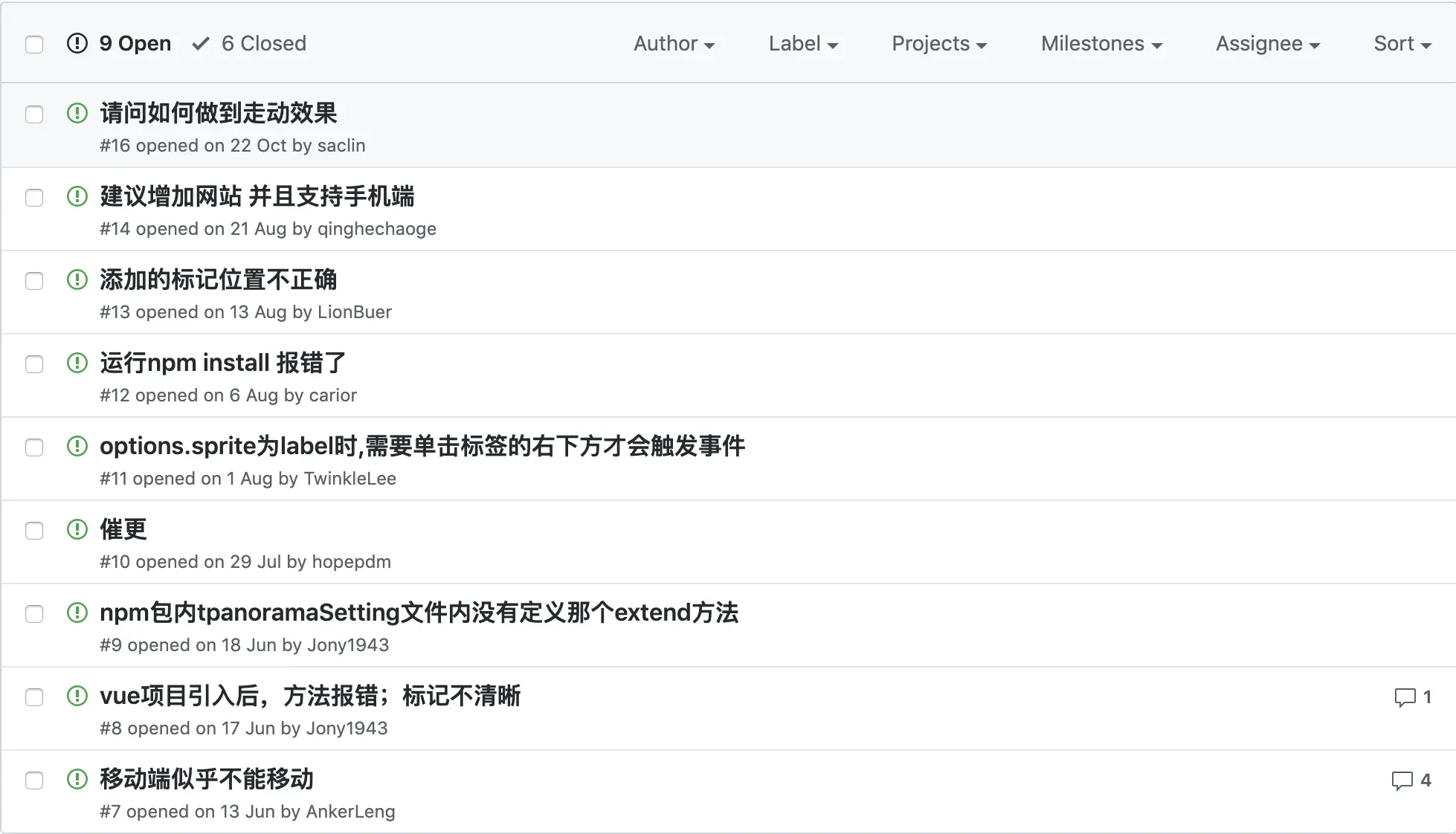Open comments bubble on issue #7

[x=1402, y=780]
